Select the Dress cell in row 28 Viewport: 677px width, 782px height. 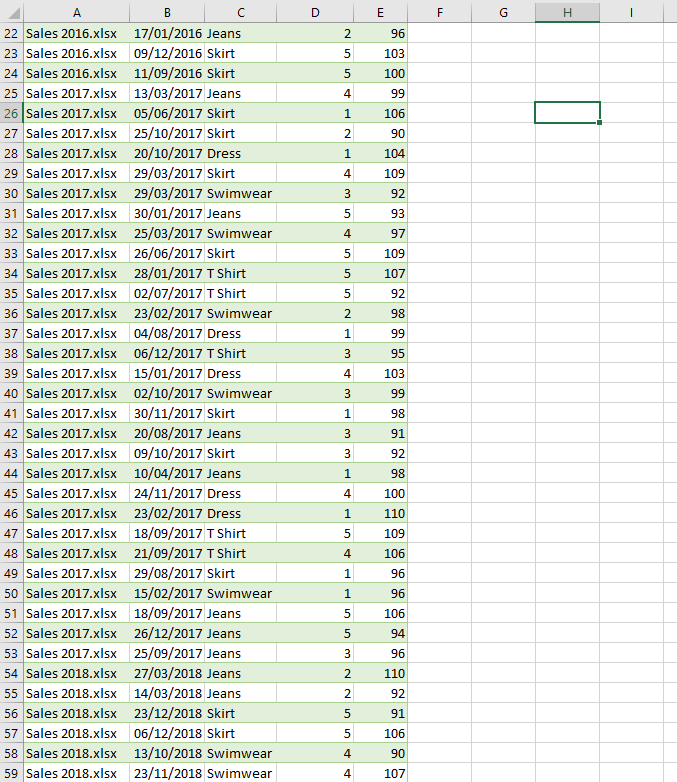(241, 153)
